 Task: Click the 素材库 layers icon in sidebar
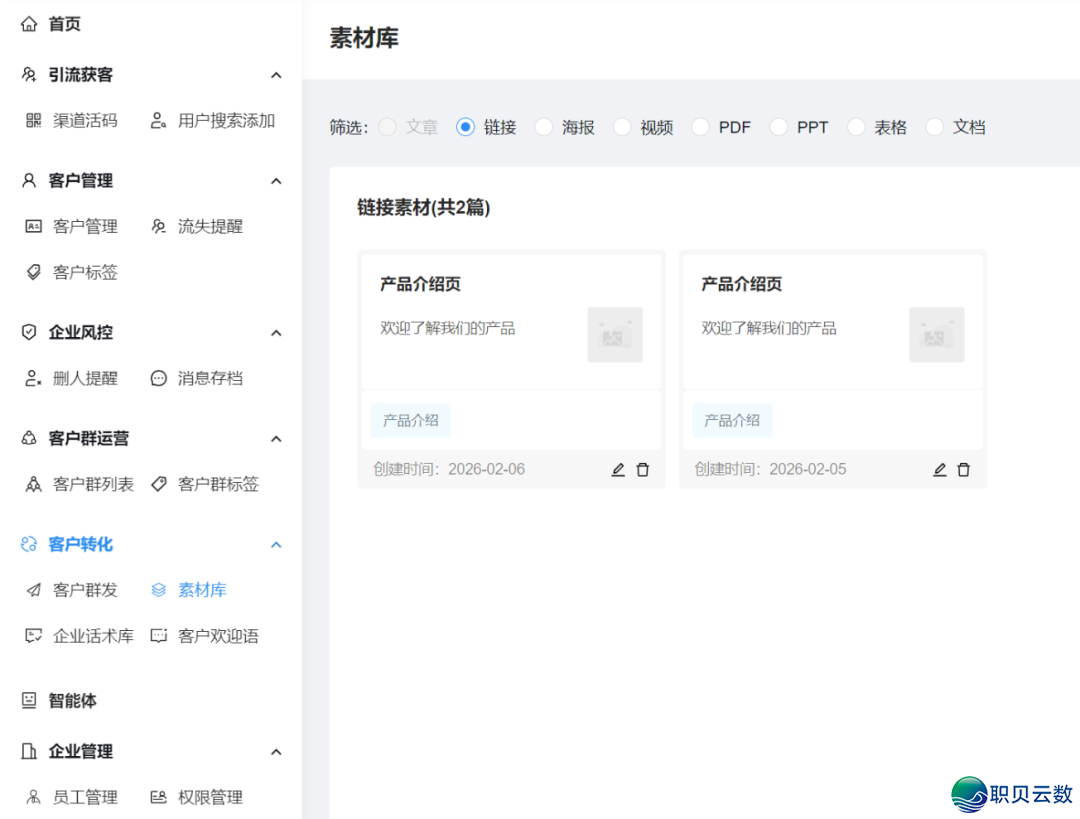point(160,590)
